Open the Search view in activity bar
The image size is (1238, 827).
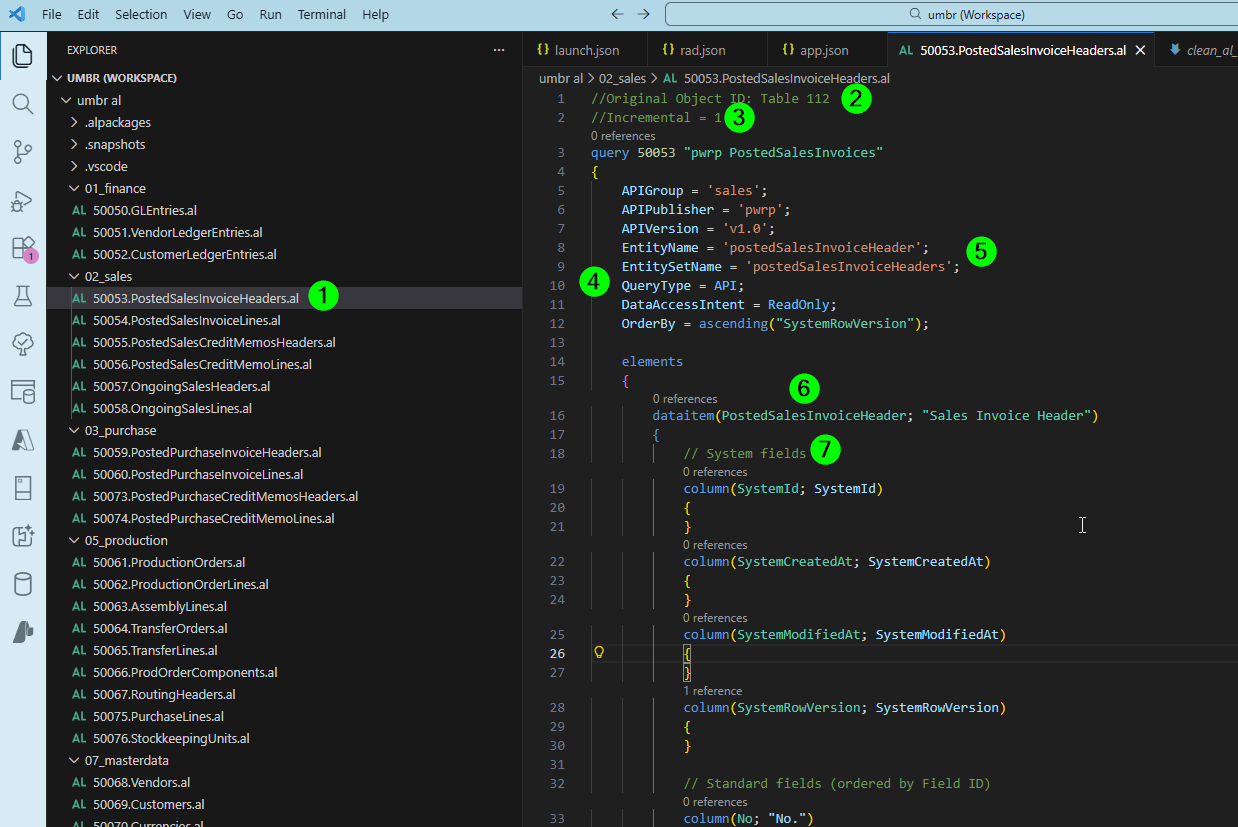click(x=22, y=104)
